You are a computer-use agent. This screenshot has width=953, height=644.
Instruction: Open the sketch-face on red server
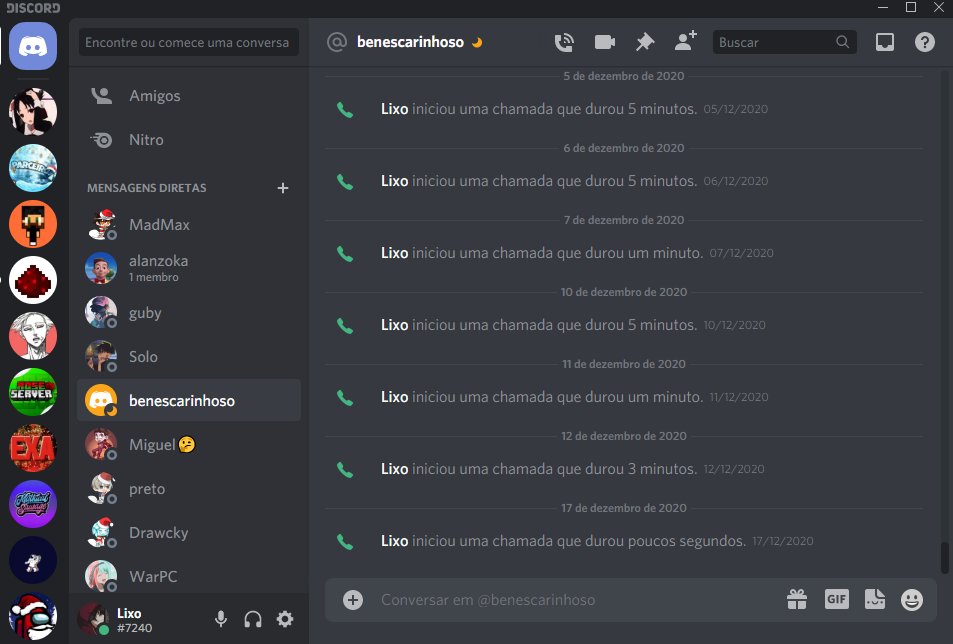(x=33, y=336)
